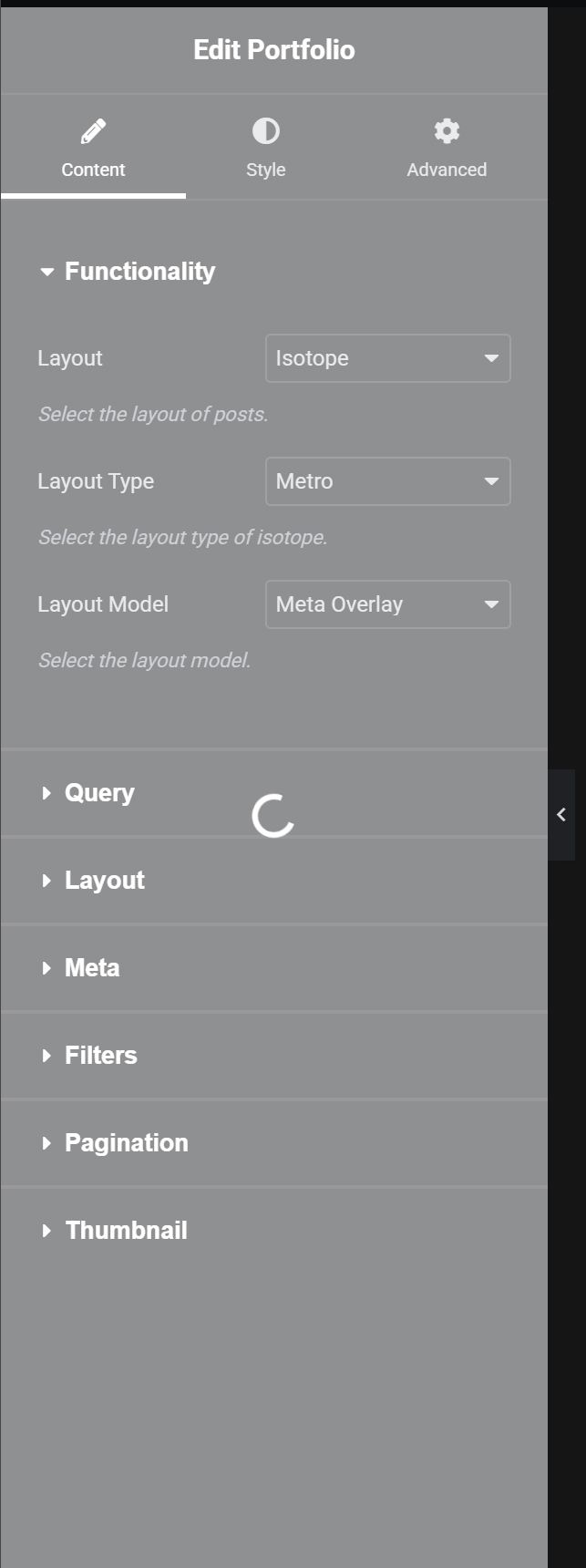586x1568 pixels.
Task: Click the triangle arrow beside Thumbnail
Action: (x=46, y=1231)
